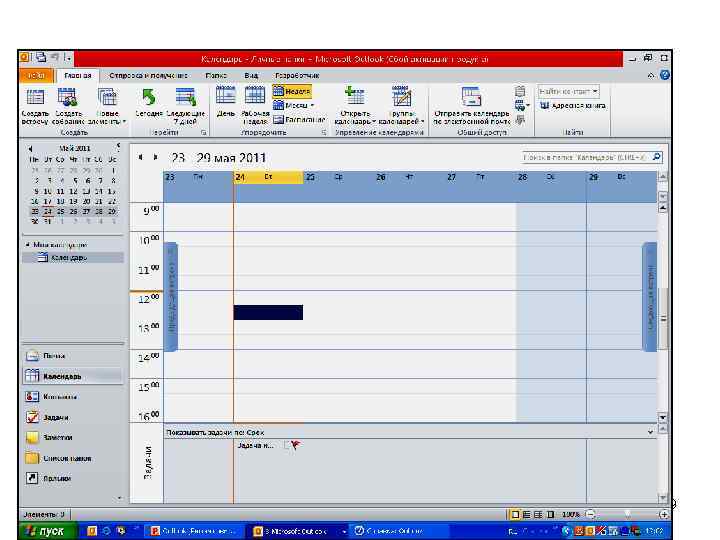Click the zoom in plus button
The width and height of the screenshot is (720, 540).
pos(664,515)
